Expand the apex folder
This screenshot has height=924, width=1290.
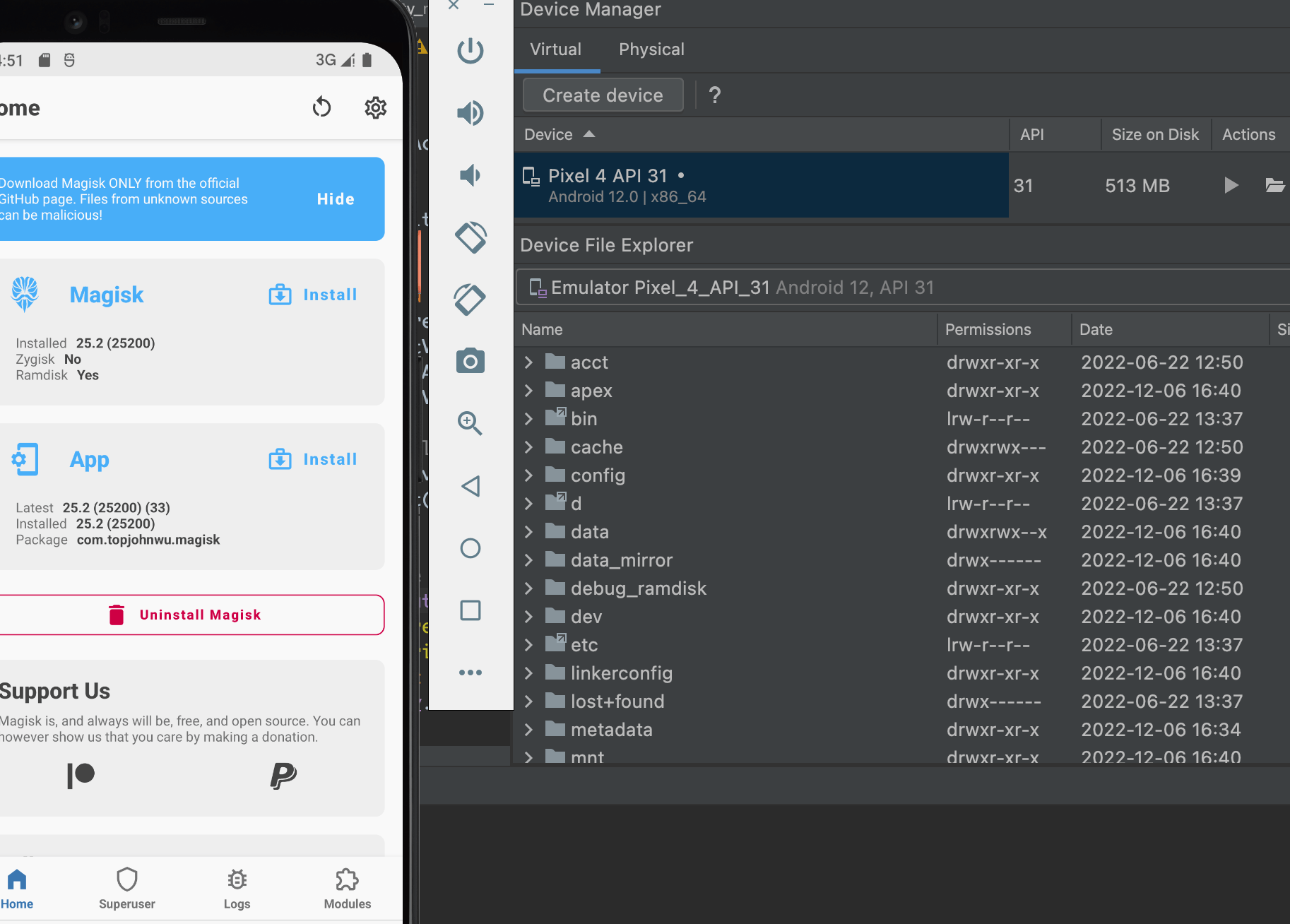[x=528, y=391]
